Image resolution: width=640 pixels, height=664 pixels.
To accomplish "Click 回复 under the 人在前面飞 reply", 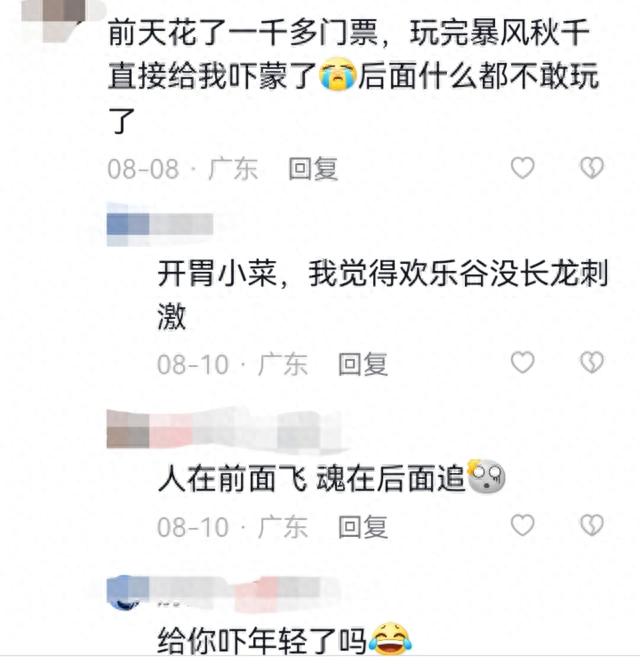I will click(x=363, y=527).
